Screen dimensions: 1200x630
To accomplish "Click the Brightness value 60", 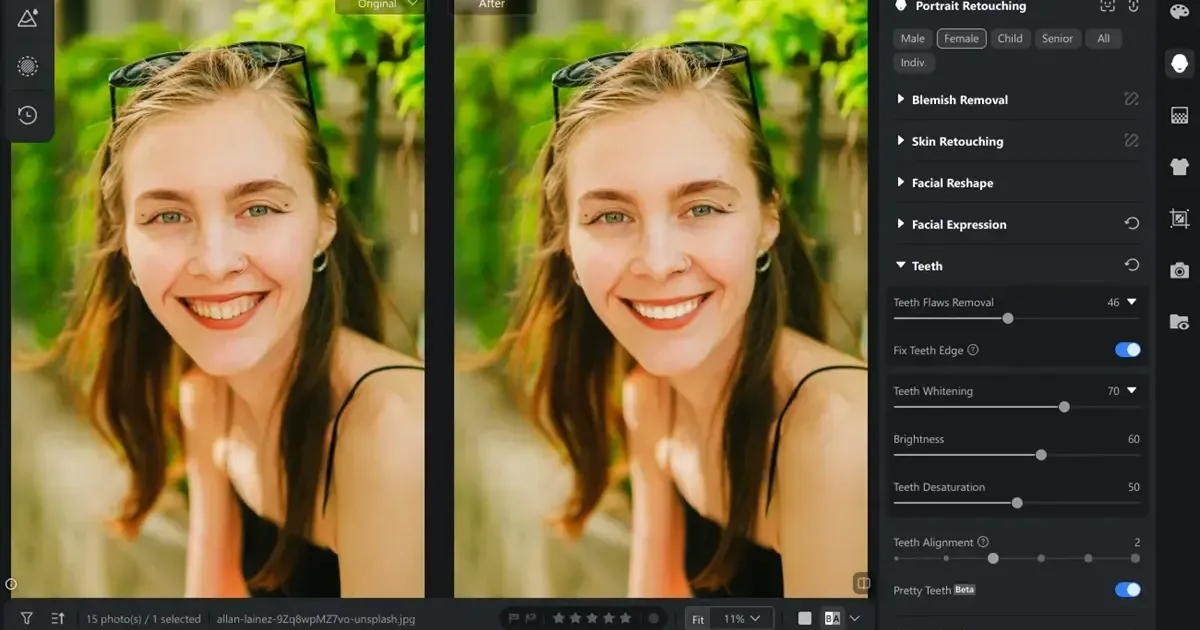I will [x=1133, y=439].
